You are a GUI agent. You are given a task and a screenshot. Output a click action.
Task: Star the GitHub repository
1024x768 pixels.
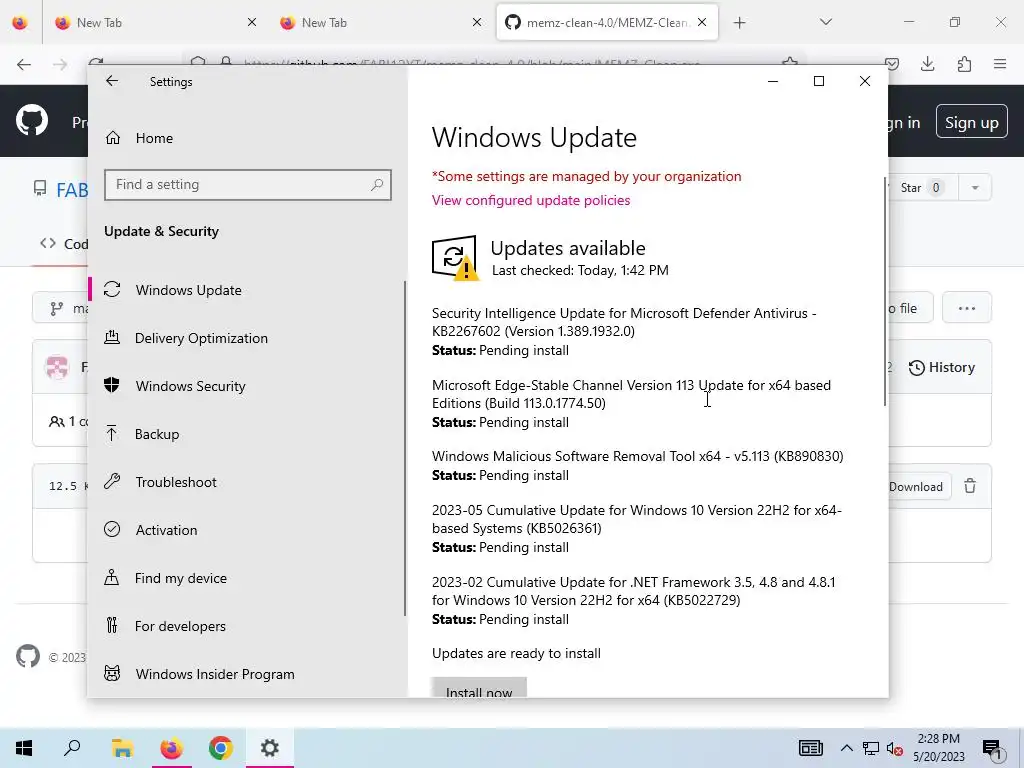[921, 187]
